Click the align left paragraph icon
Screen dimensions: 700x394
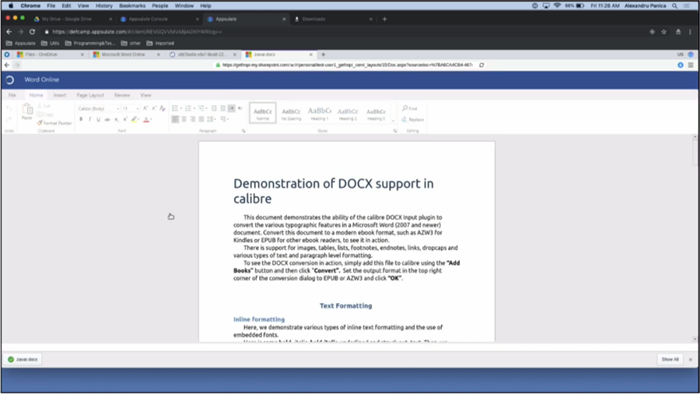tap(175, 119)
